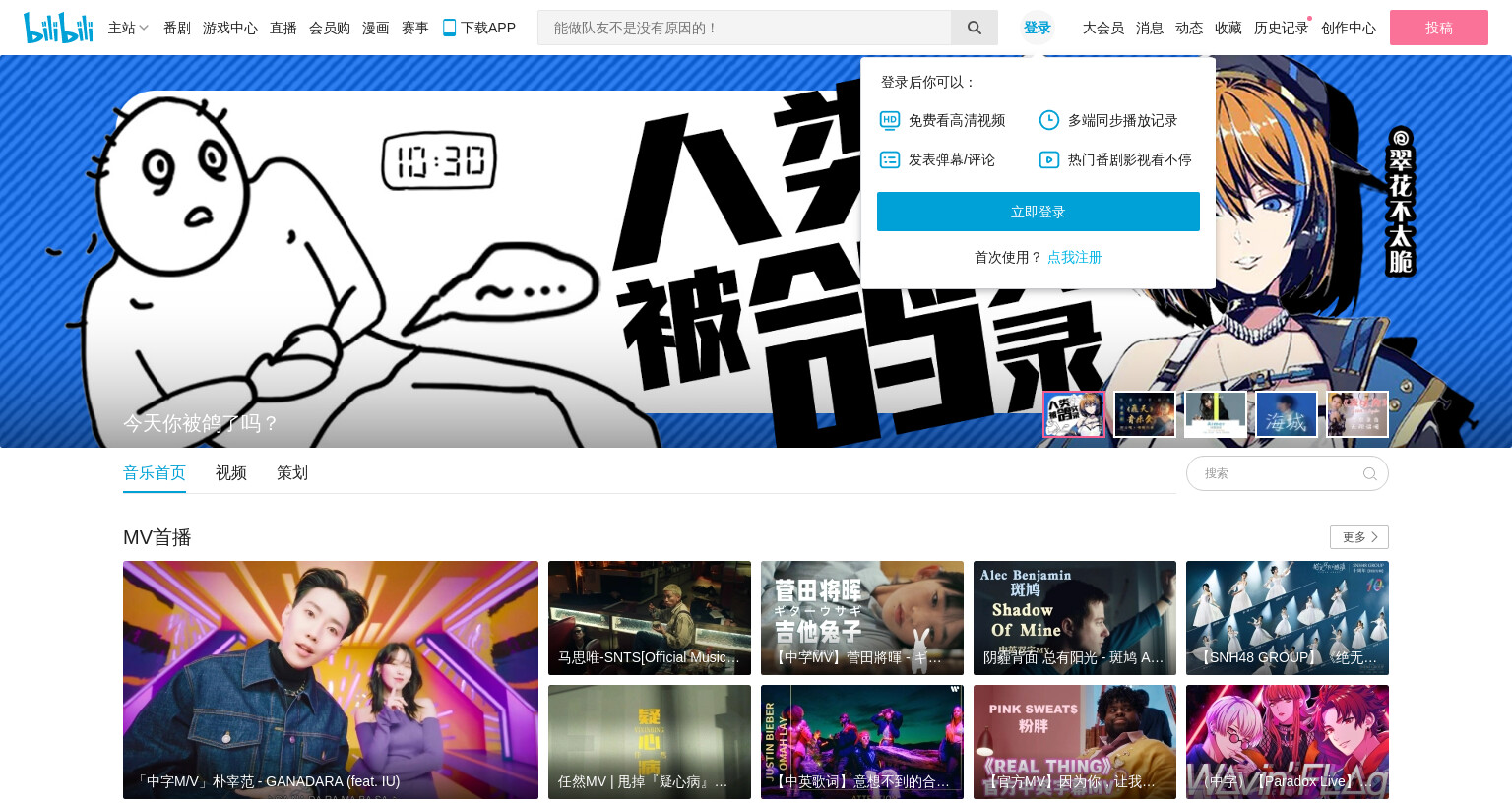
Task: Open 游戏中心 in the top navigation
Action: (230, 28)
